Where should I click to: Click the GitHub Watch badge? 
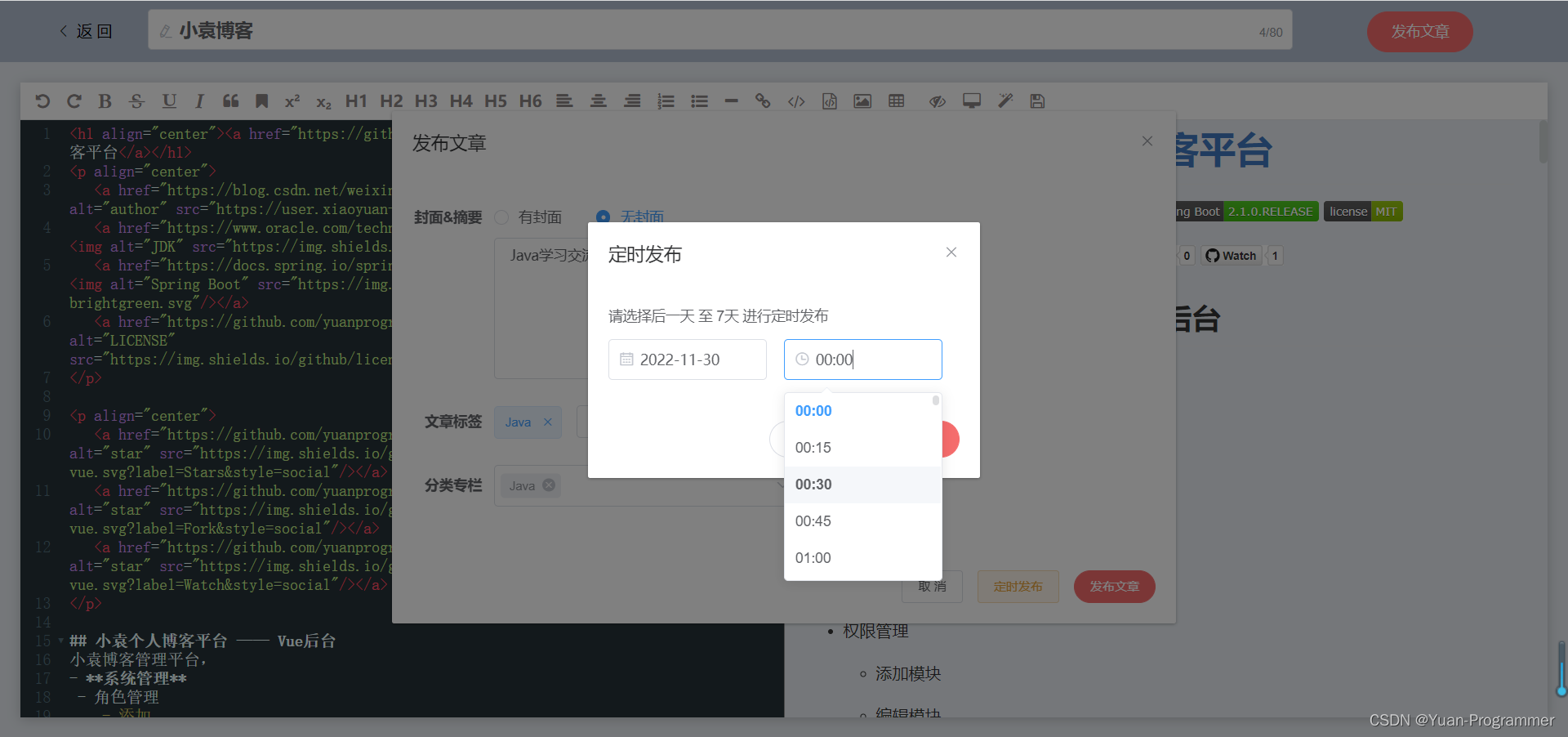tap(1232, 256)
